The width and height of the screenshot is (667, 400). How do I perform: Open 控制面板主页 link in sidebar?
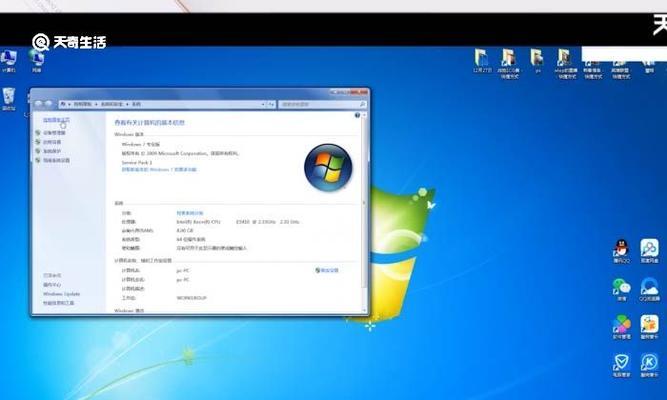click(56, 120)
